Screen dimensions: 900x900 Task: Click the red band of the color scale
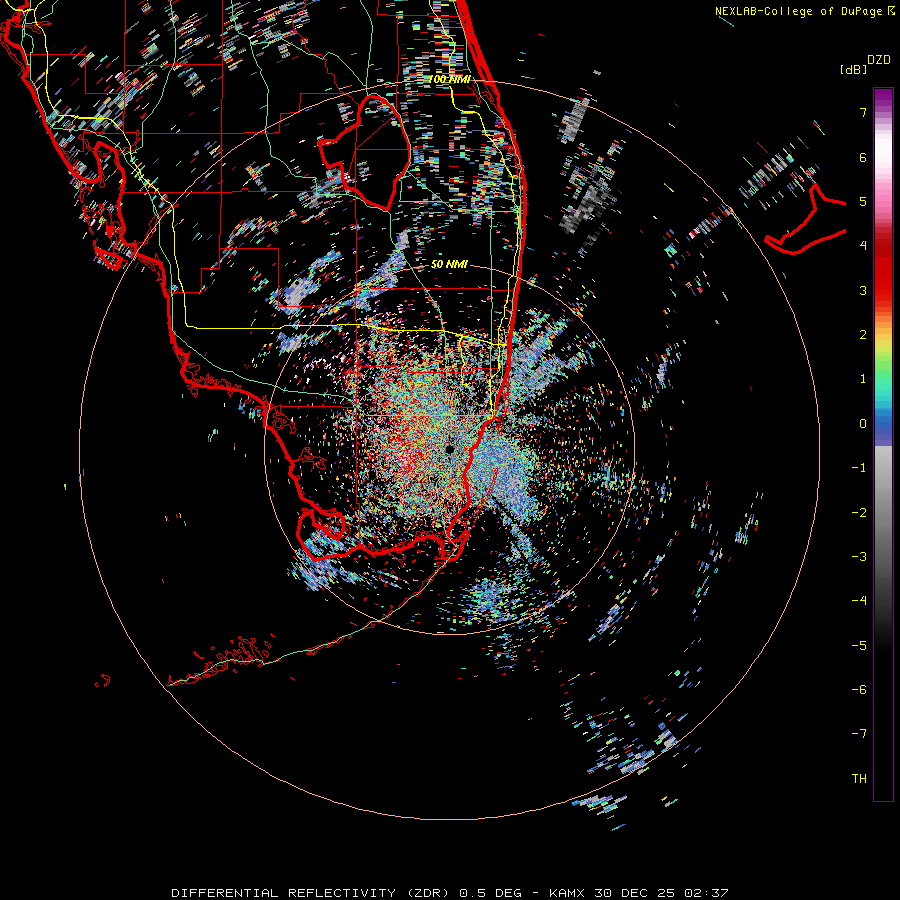coord(883,276)
